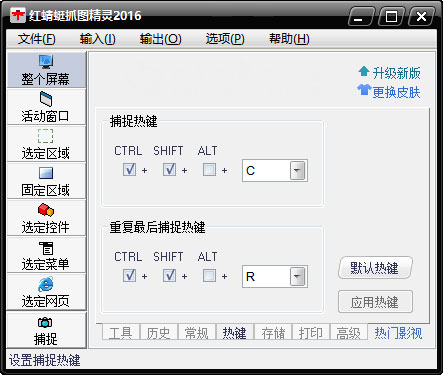Click the 捕捉热键 group label
443x375 pixels.
133,121
